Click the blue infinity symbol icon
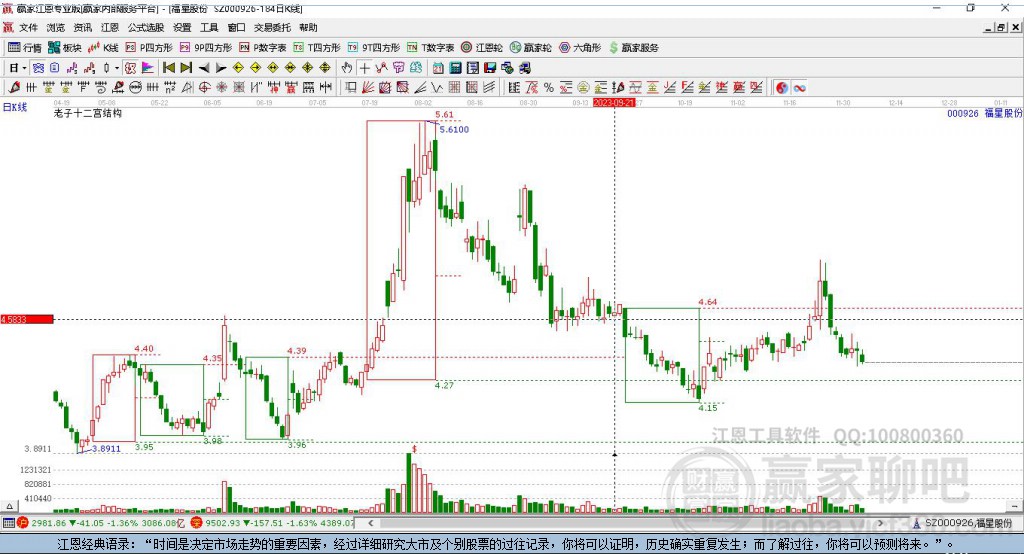The image size is (1024, 554). (799, 88)
